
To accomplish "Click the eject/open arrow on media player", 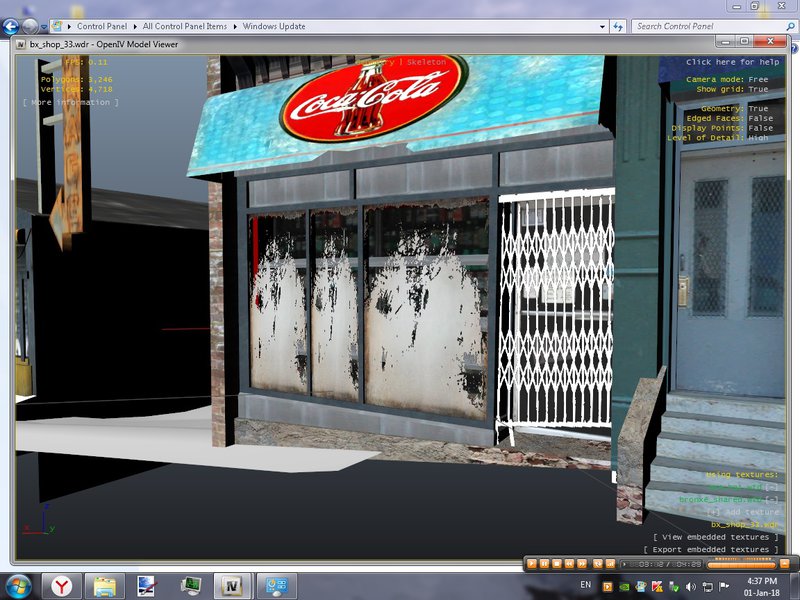I will (x=785, y=564).
